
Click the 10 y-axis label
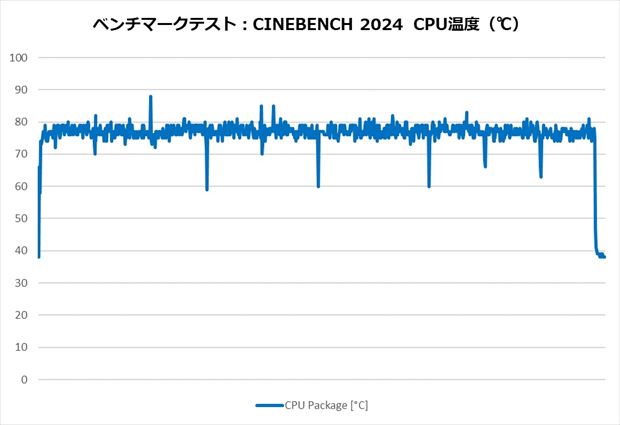tap(20, 348)
